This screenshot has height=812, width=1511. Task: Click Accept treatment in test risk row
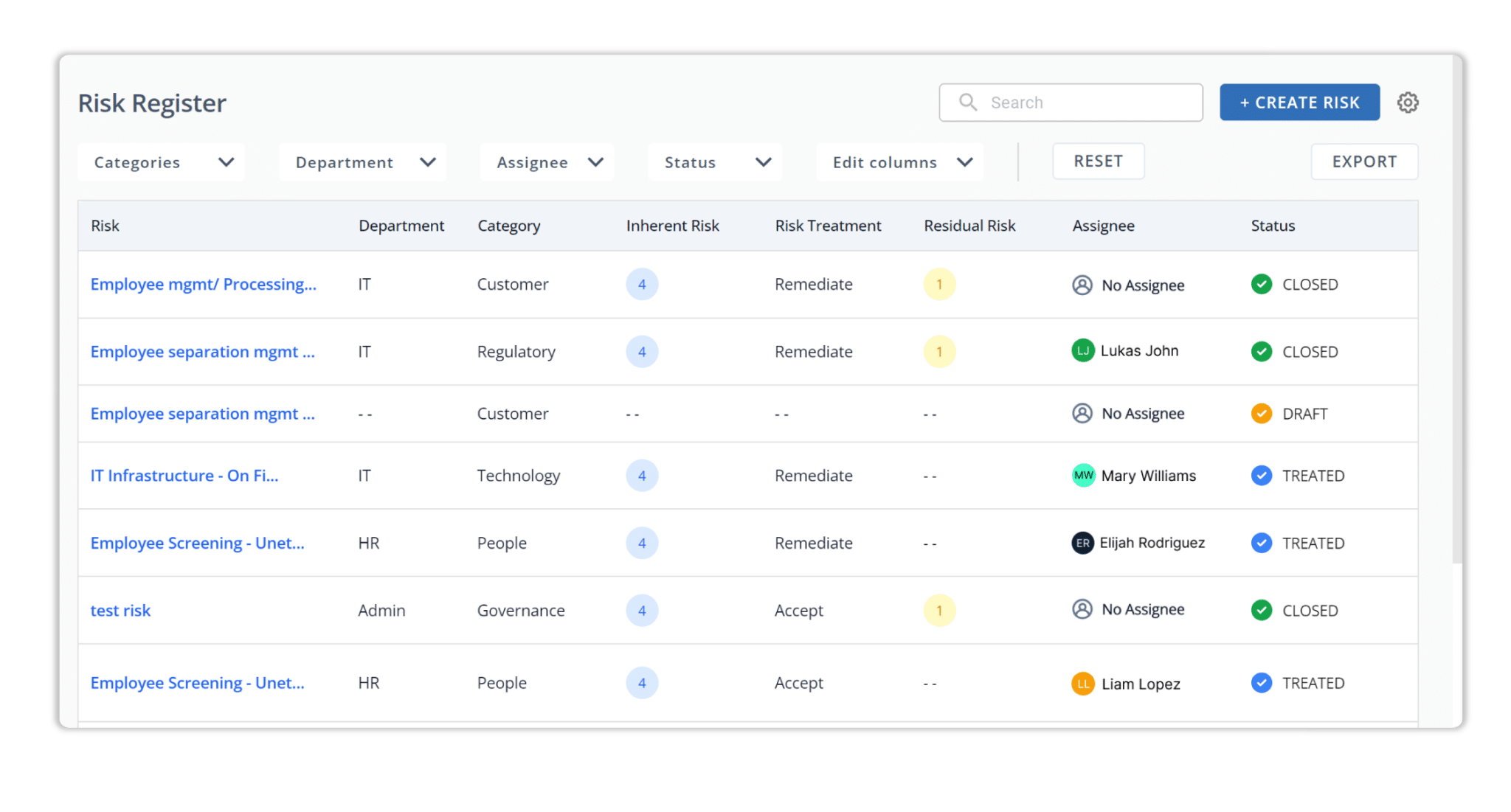pyautogui.click(x=799, y=611)
